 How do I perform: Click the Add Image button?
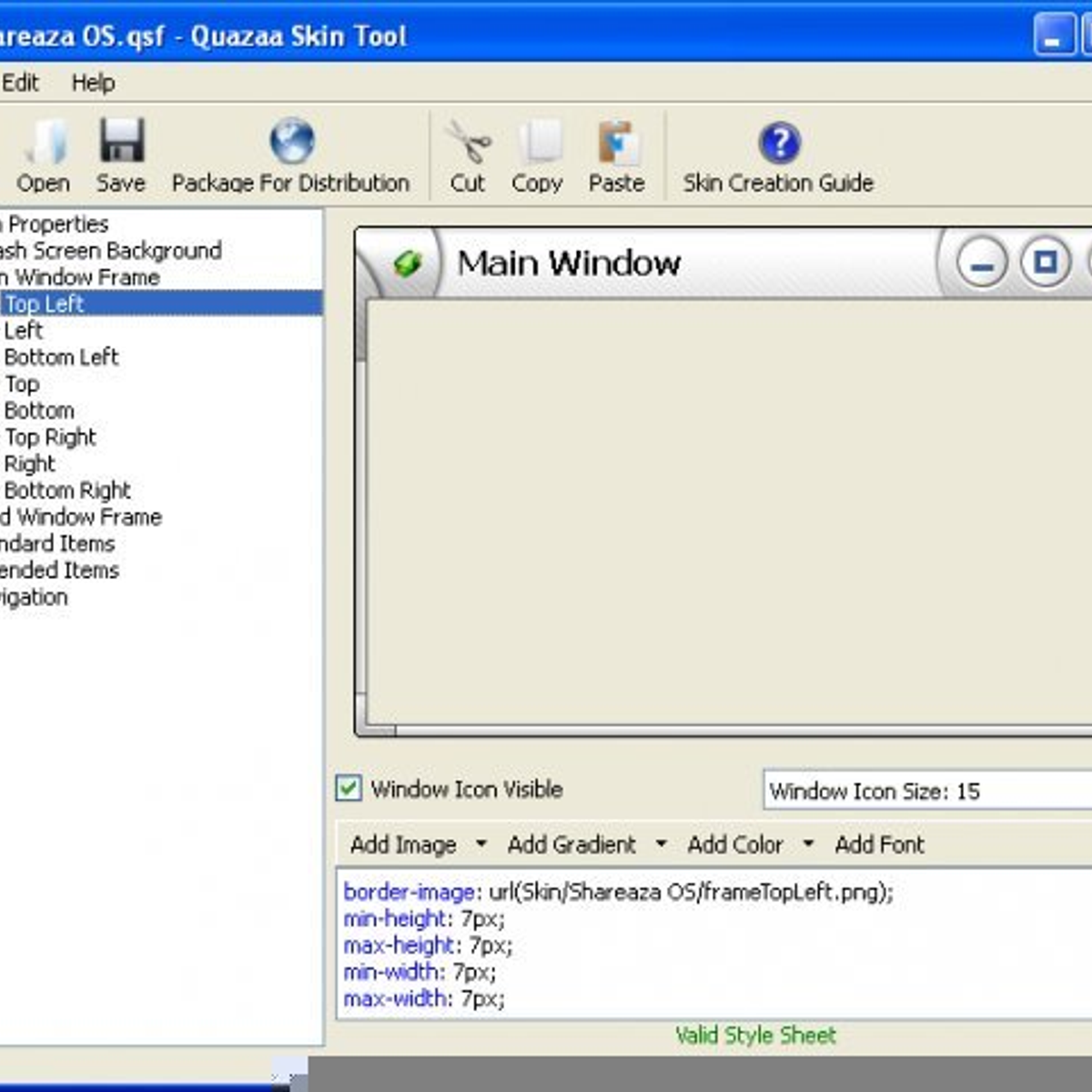point(403,844)
